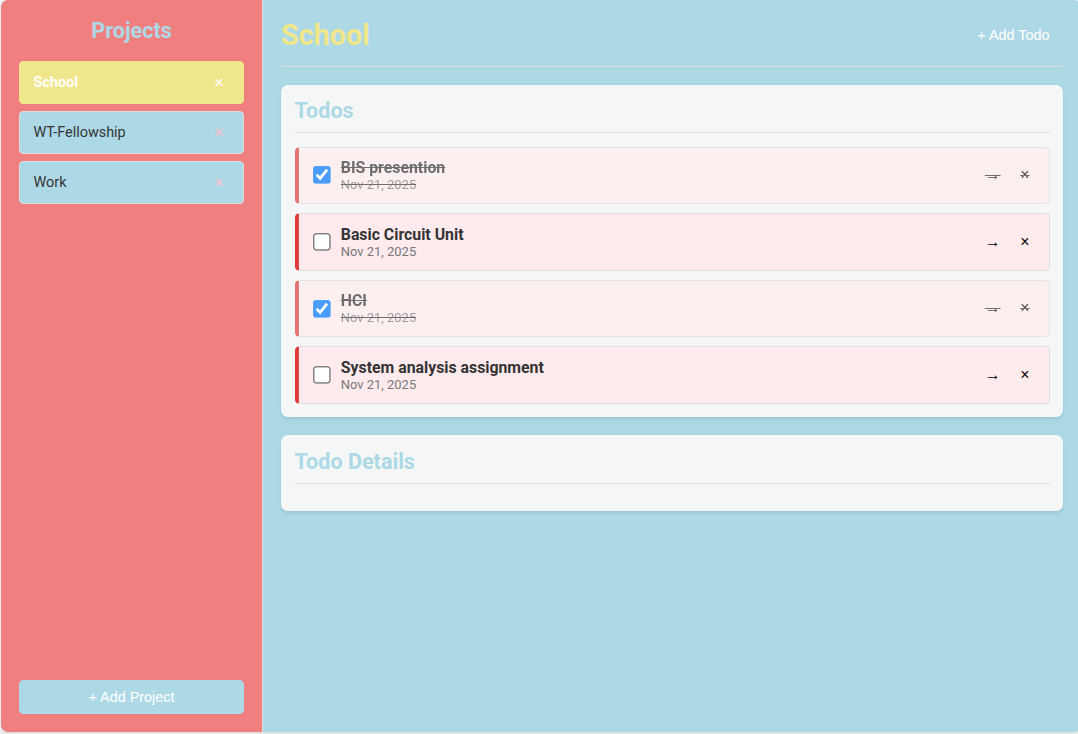Uncheck the BIS presention checkbox
Viewport: 1078px width, 734px height.
[322, 175]
